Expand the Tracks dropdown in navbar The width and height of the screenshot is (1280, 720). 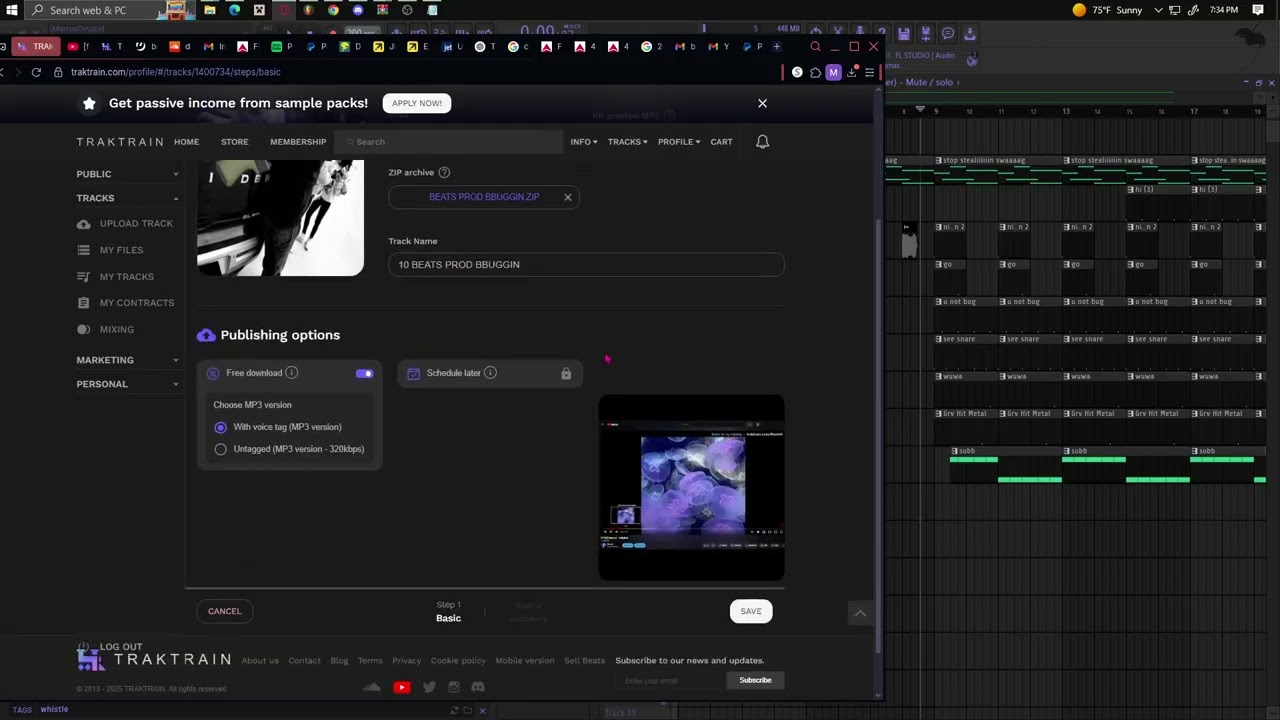627,142
